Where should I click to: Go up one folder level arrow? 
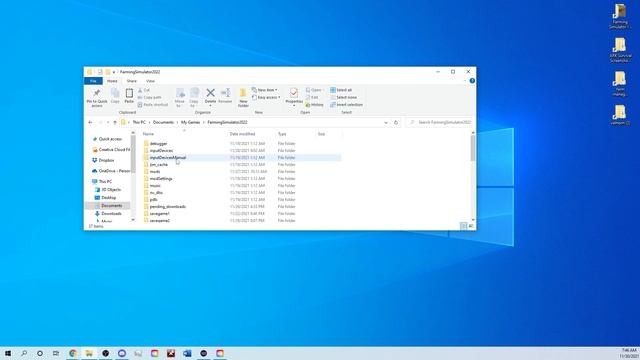[115, 122]
